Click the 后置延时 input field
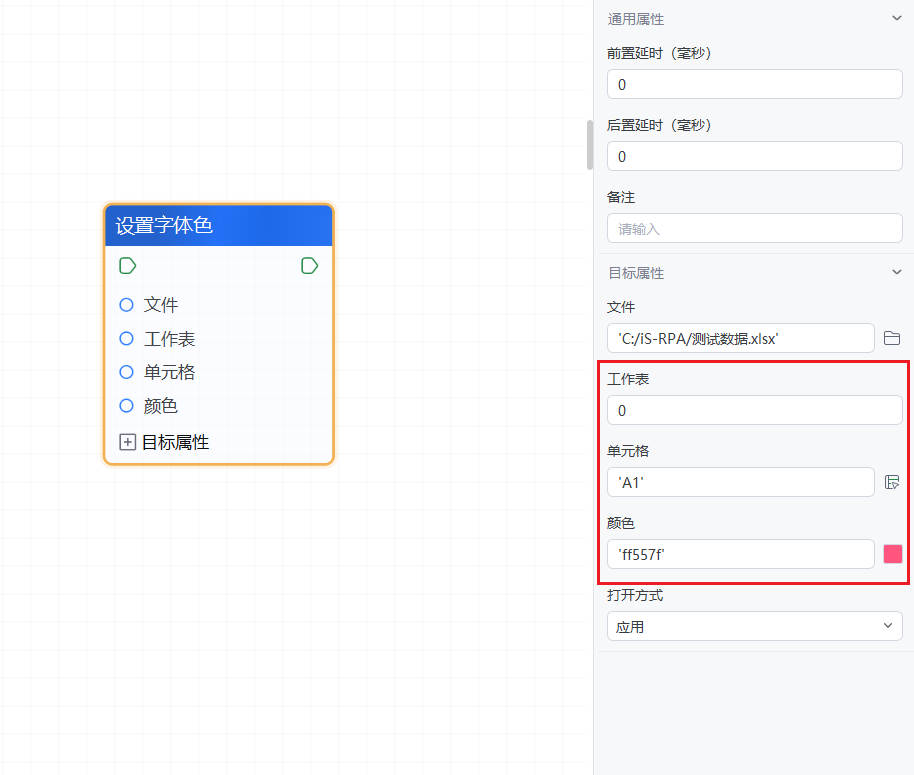 754,157
